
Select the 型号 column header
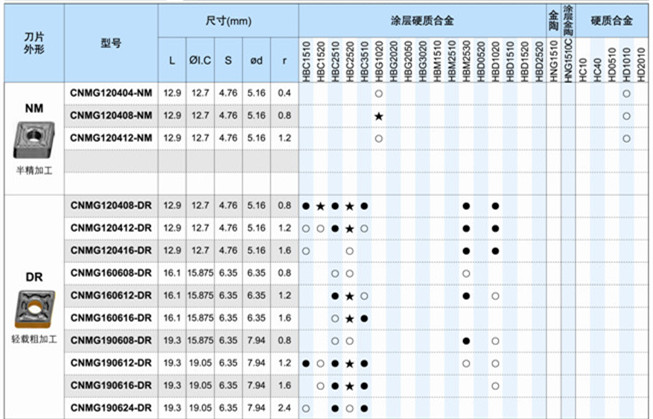tap(111, 44)
